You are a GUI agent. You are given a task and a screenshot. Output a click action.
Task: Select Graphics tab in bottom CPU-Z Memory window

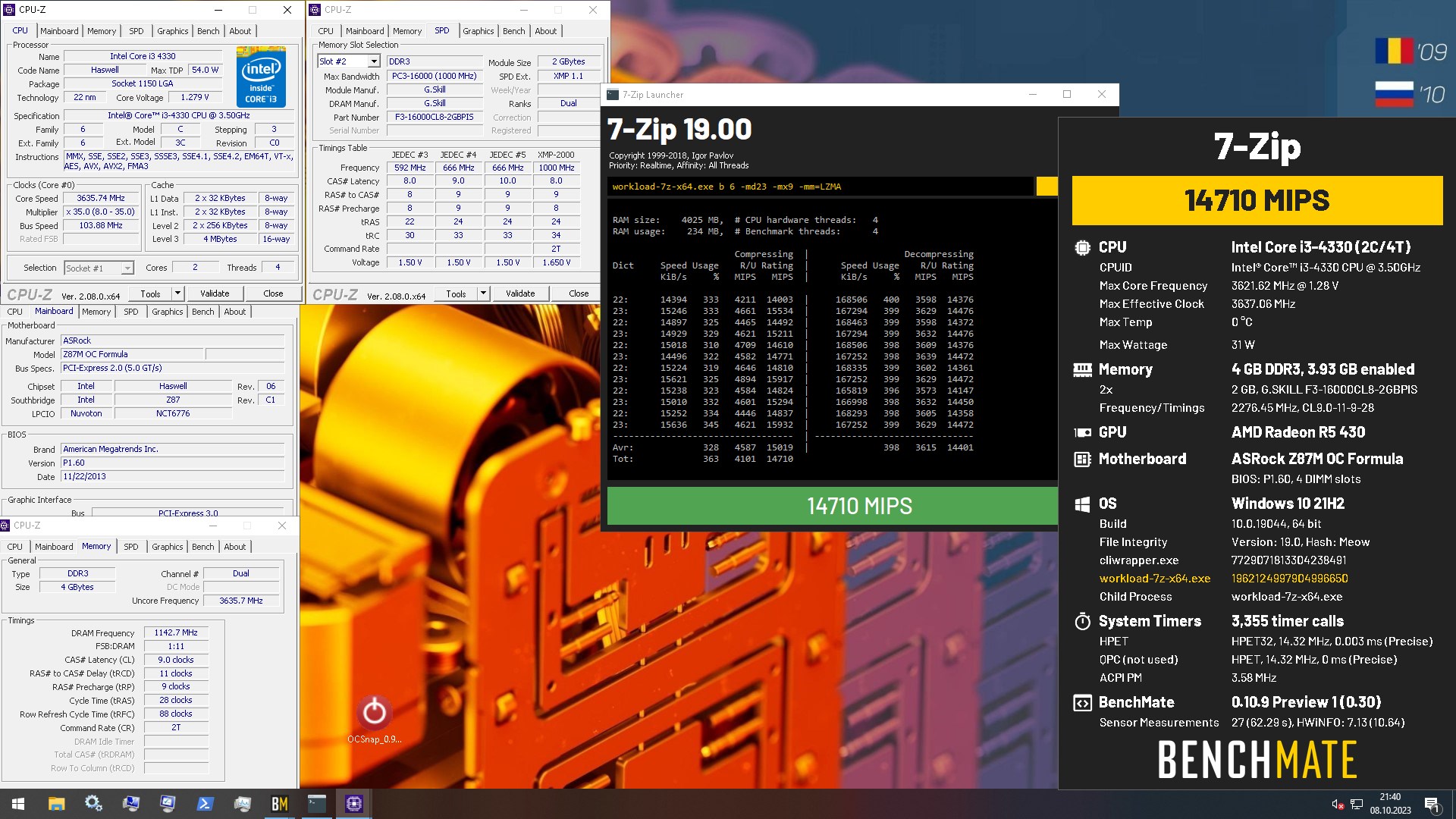168,547
